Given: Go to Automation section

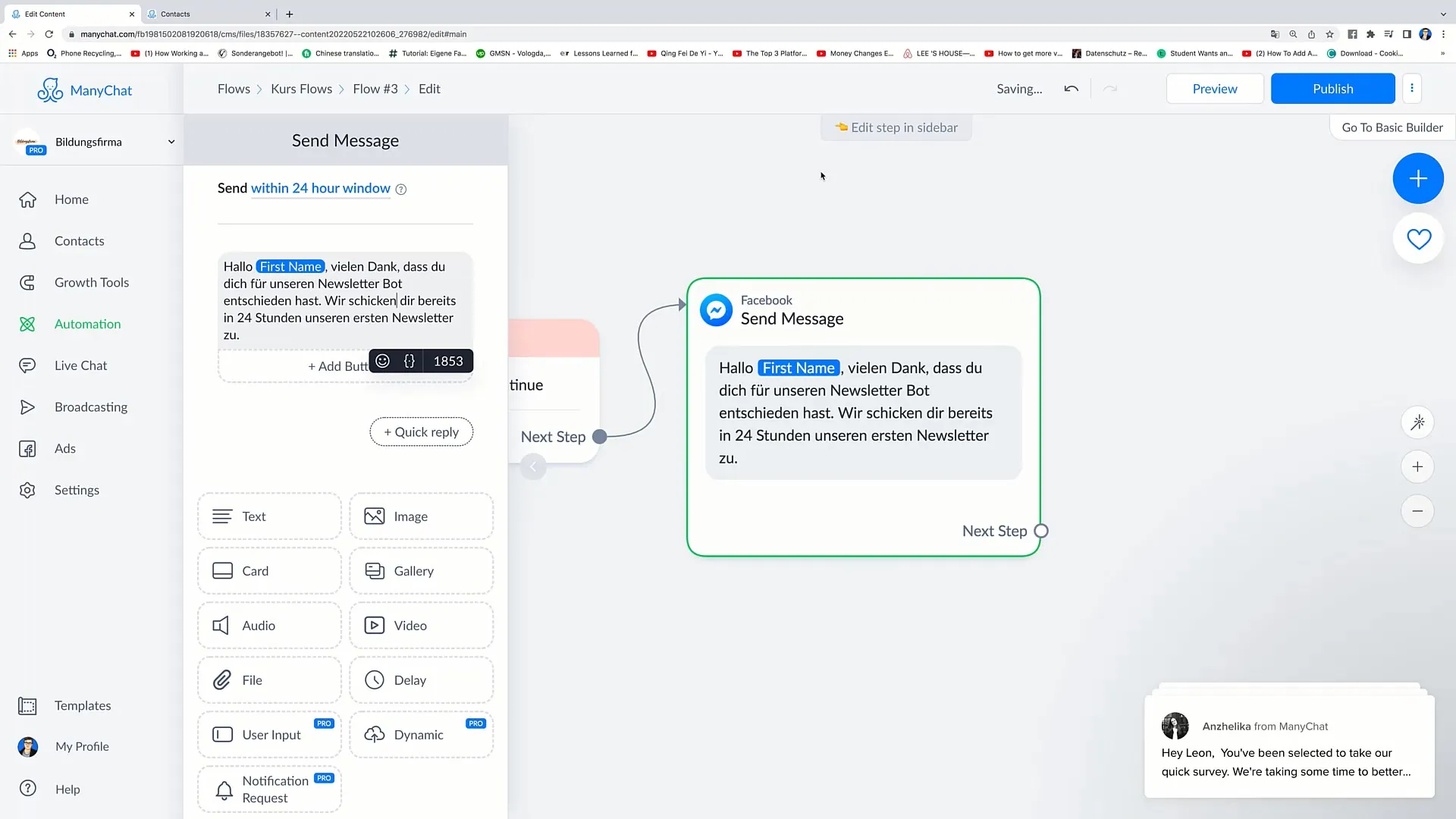Looking at the screenshot, I should tap(87, 324).
